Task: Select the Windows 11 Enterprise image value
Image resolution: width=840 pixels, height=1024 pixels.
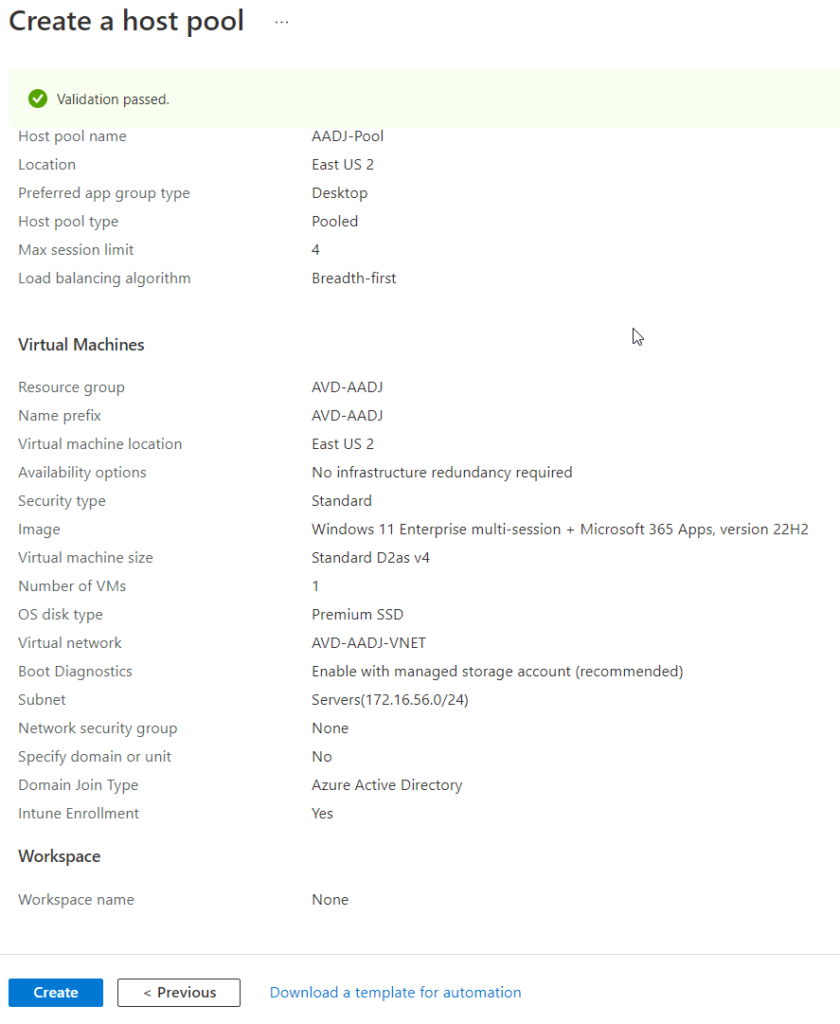Action: (559, 529)
